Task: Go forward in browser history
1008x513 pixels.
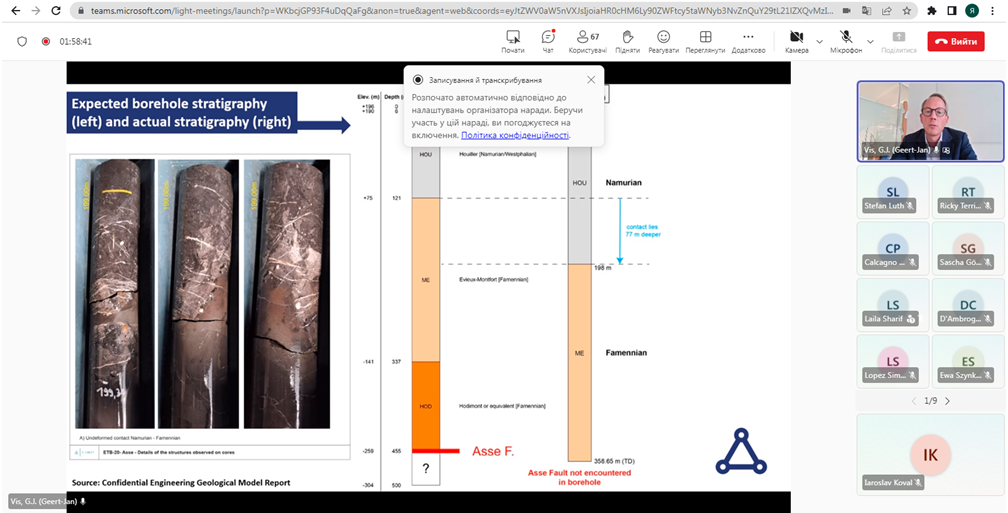Action: click(35, 11)
